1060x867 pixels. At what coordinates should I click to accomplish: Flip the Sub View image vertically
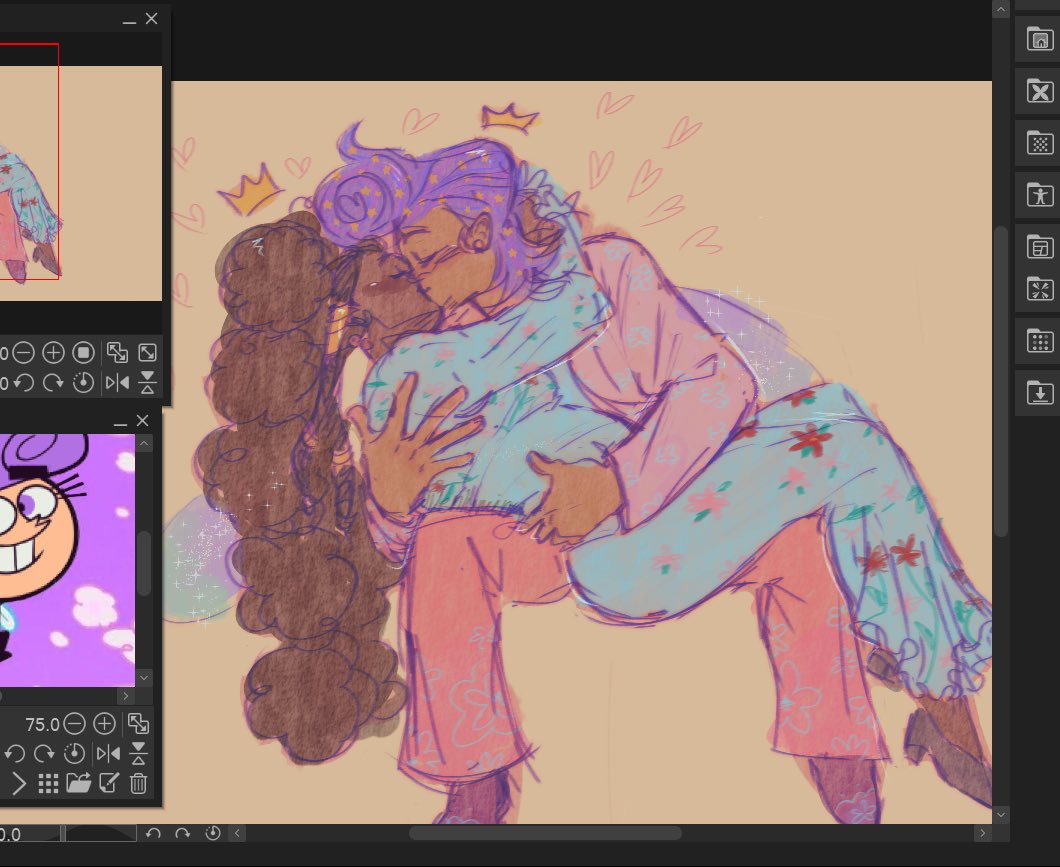point(139,753)
